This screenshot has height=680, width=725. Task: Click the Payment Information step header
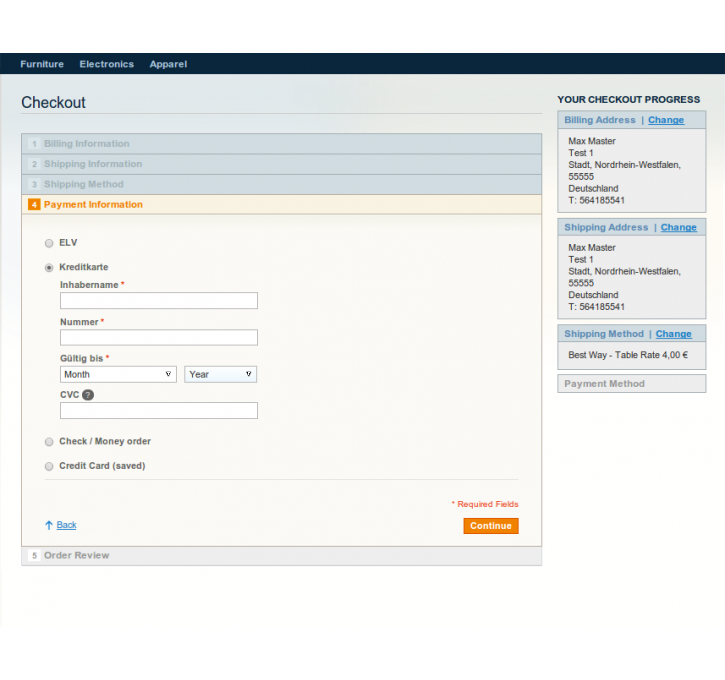(x=282, y=204)
